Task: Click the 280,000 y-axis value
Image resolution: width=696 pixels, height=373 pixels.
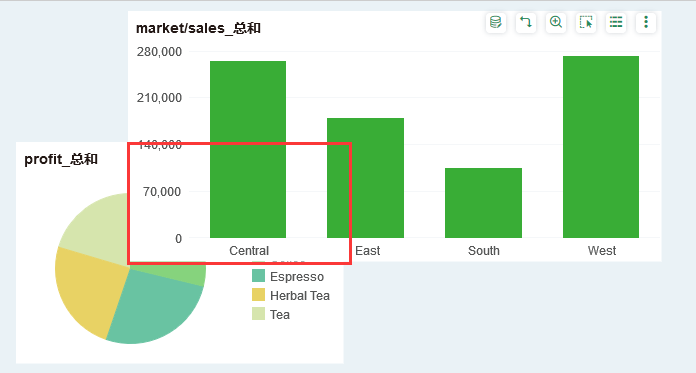Action: click(x=159, y=52)
